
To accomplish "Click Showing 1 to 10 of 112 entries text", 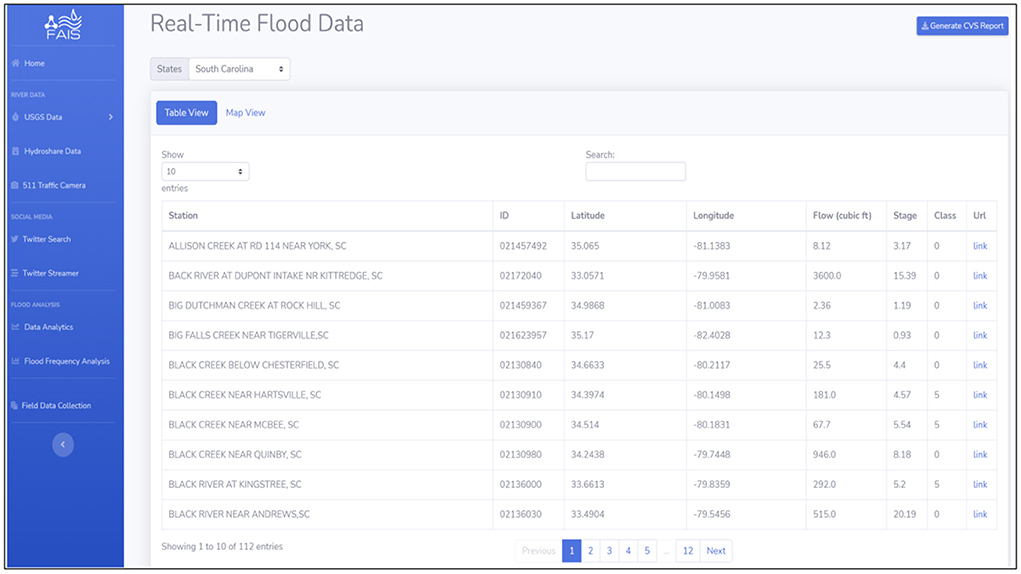I will (x=222, y=547).
